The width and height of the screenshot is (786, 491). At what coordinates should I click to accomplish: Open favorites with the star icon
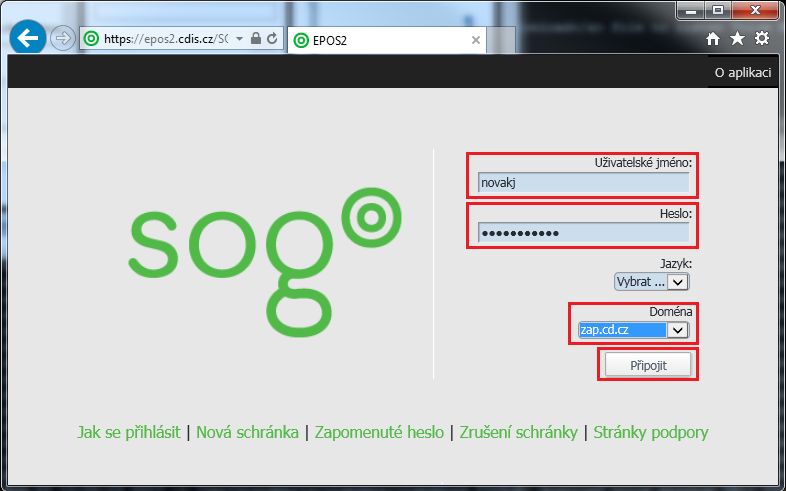click(x=737, y=39)
